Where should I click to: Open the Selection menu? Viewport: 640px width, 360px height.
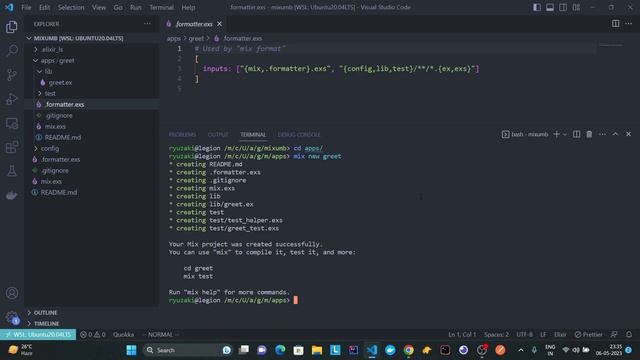point(71,7)
